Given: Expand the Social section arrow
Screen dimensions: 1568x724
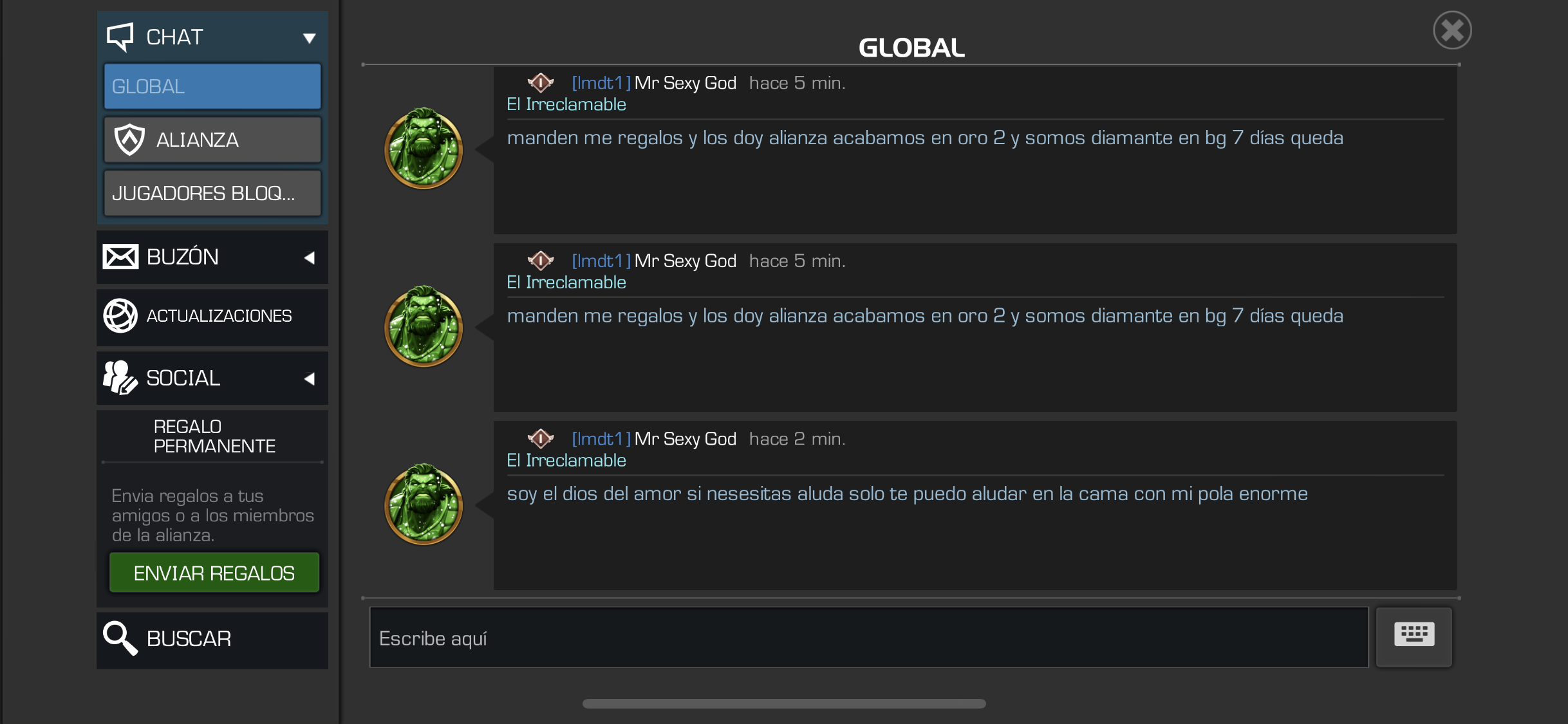Looking at the screenshot, I should [310, 378].
